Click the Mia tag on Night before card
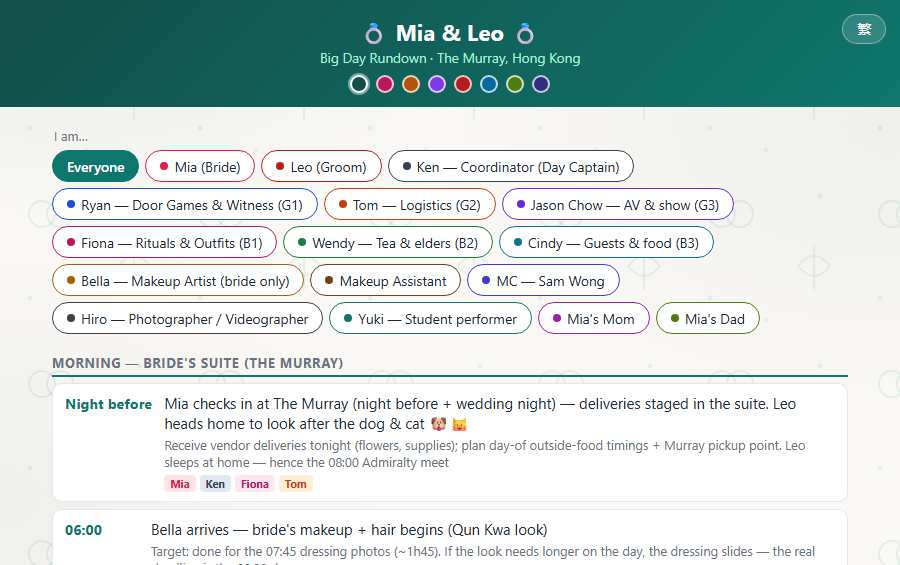 click(180, 483)
